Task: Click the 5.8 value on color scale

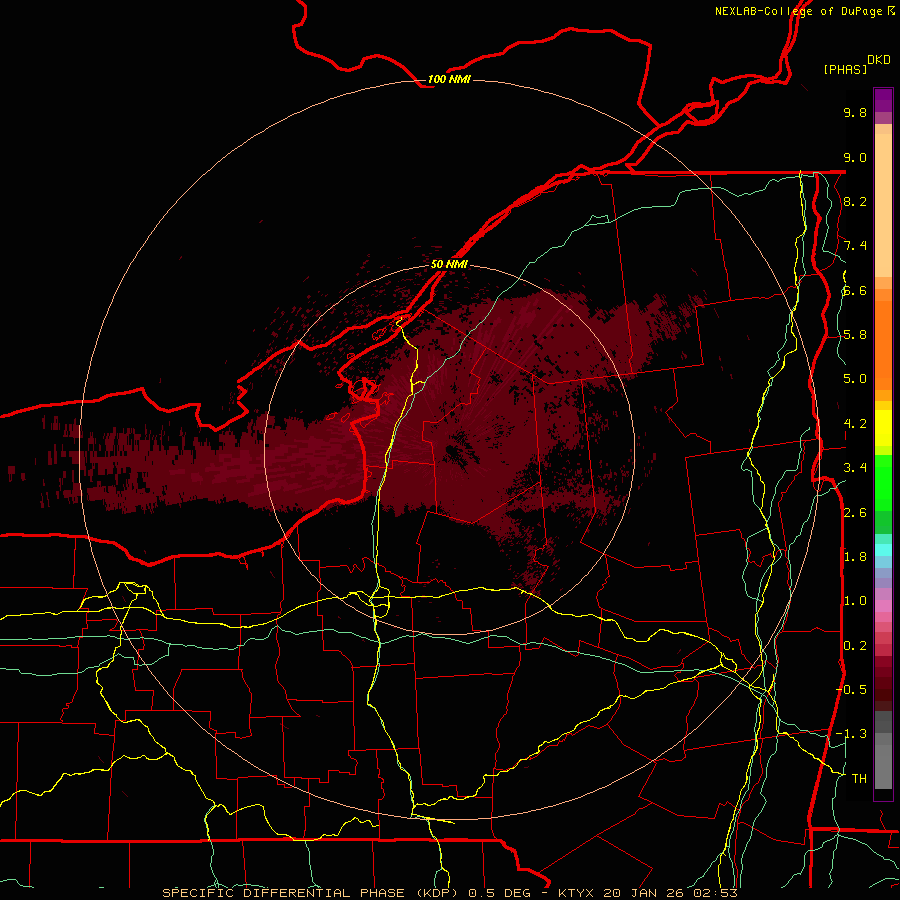Action: coord(855,334)
